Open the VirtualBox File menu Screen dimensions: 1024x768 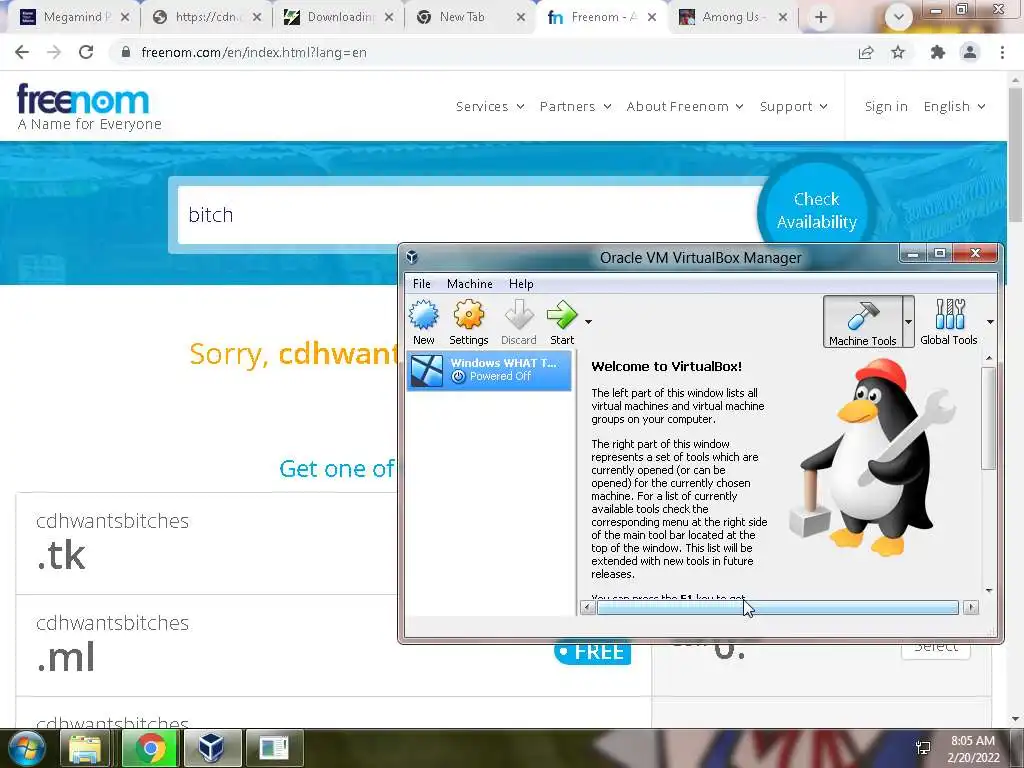422,283
